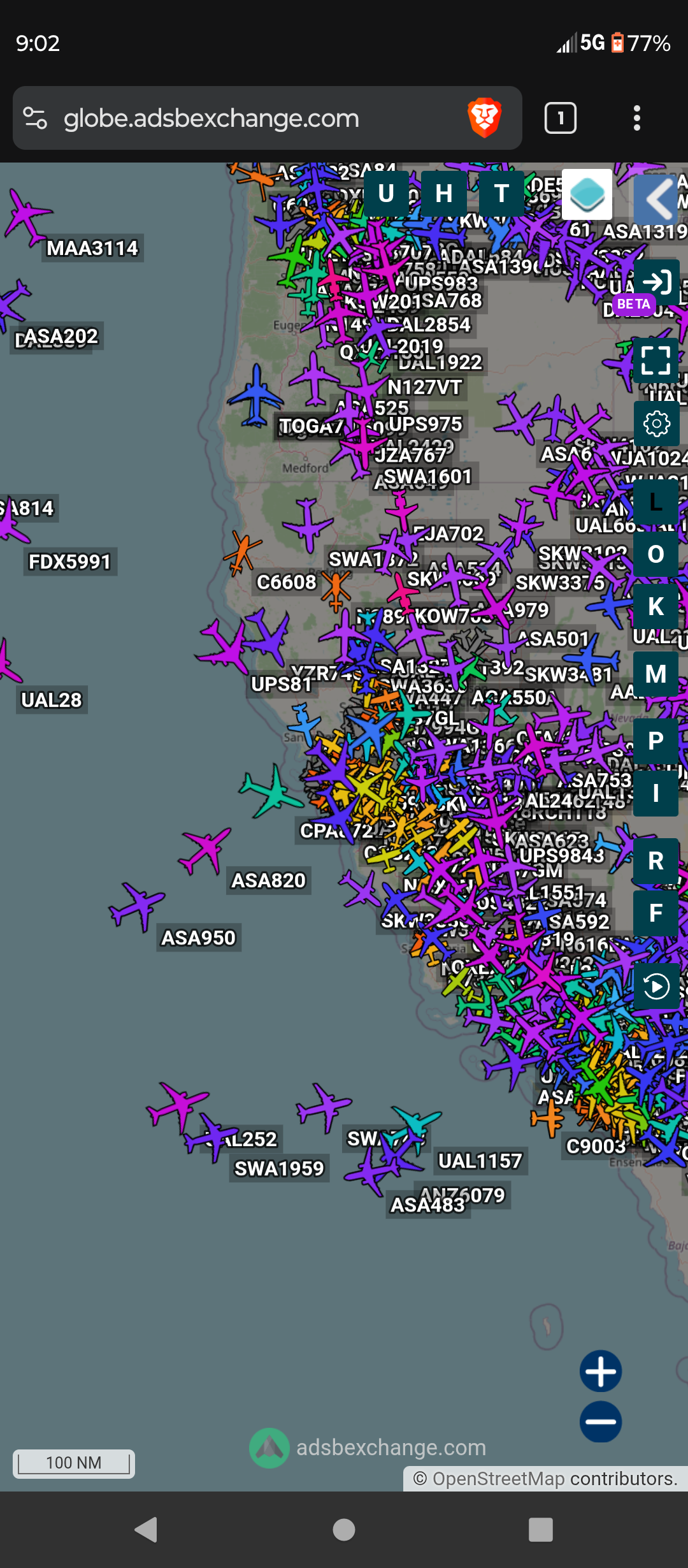This screenshot has height=1568, width=688.
Task: Tap the U filter button
Action: [x=386, y=194]
